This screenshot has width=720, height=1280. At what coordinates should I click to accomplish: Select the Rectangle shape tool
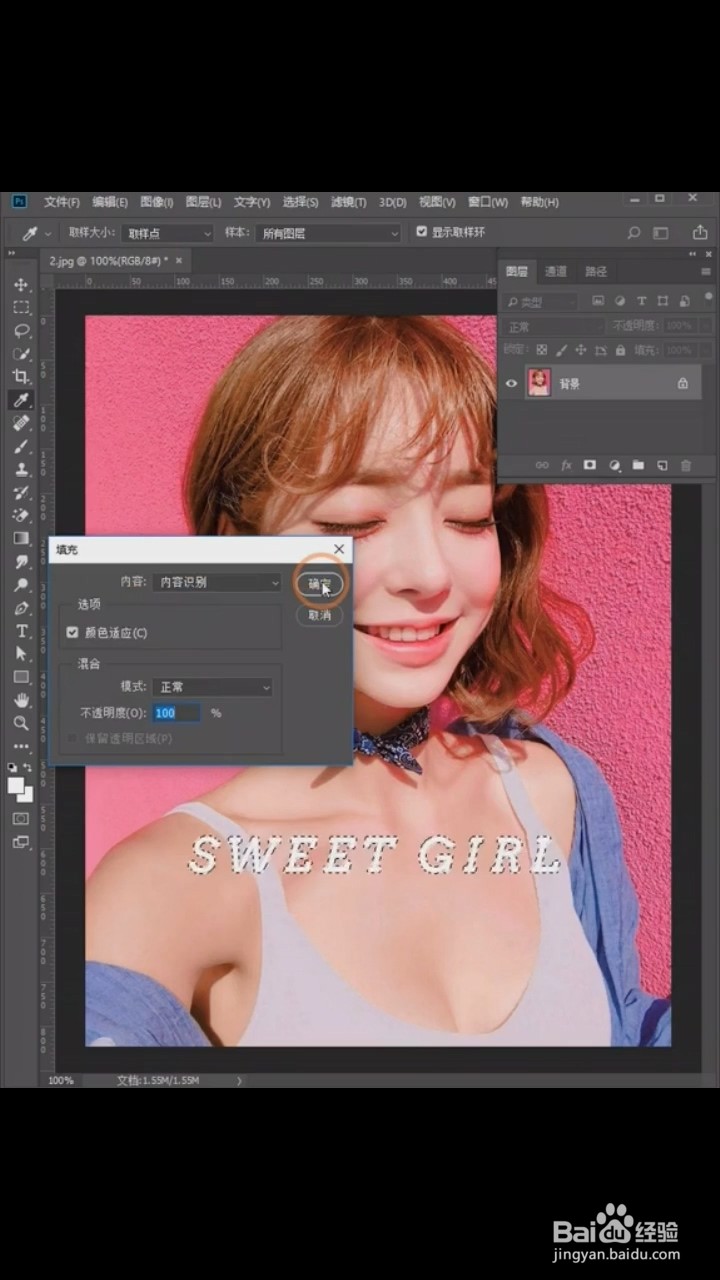click(x=21, y=676)
